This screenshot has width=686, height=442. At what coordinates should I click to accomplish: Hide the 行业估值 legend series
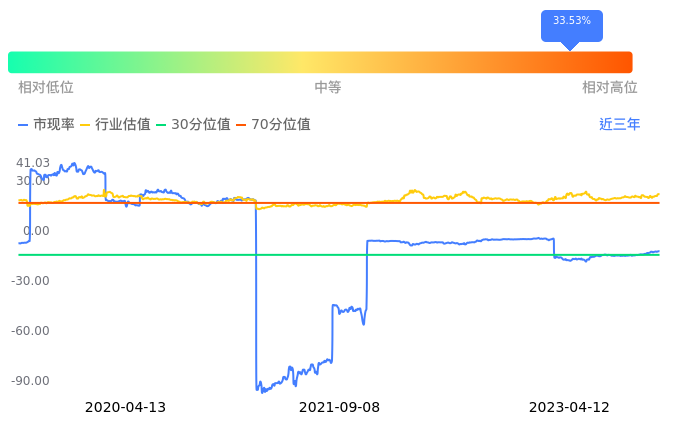116,125
